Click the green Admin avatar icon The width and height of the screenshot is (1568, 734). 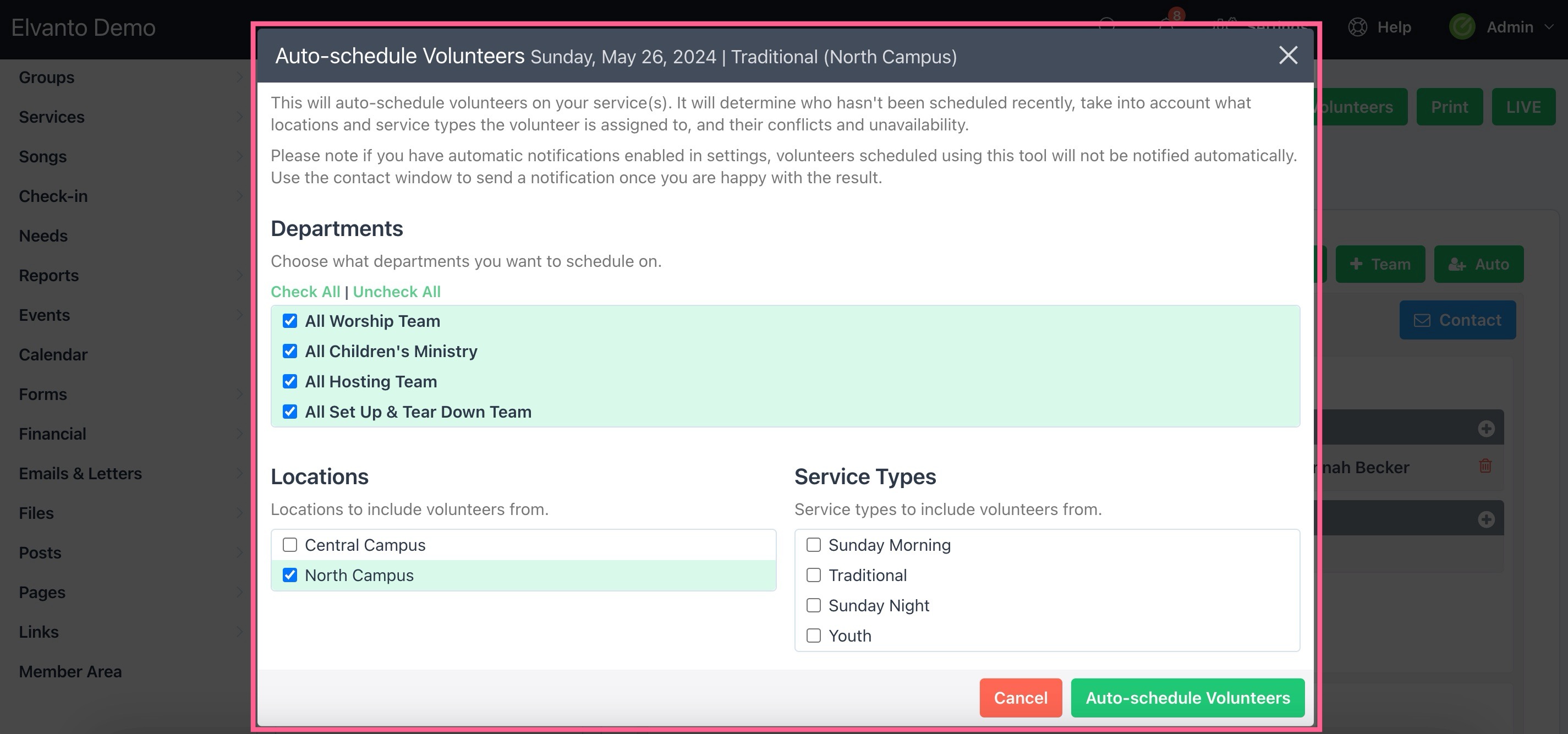coord(1462,27)
